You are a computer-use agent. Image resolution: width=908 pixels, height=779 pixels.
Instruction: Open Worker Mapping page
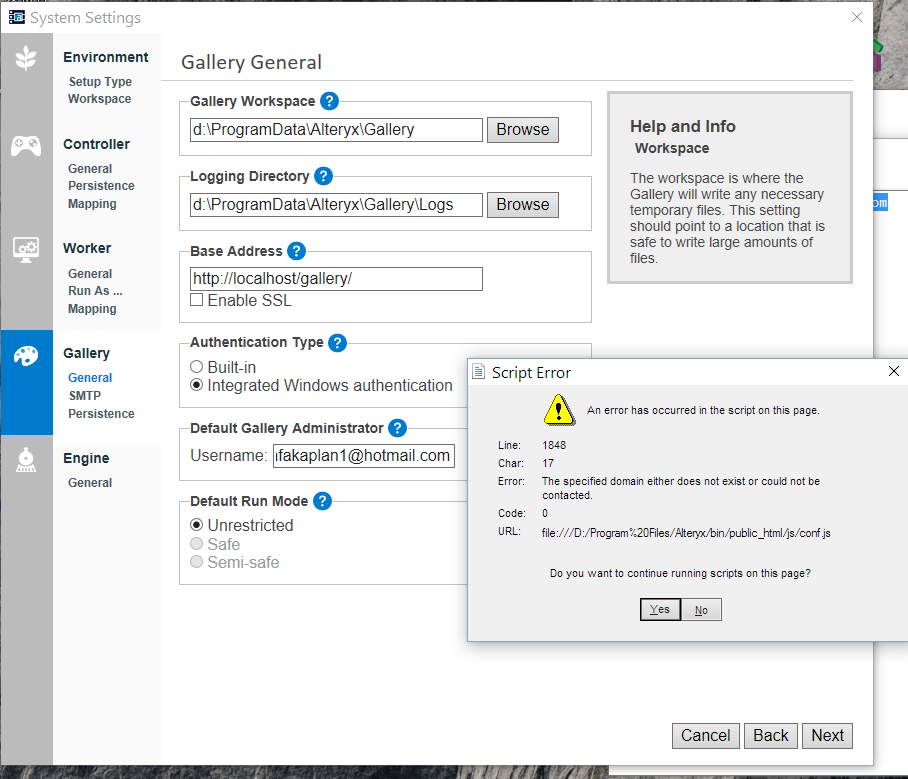[92, 309]
